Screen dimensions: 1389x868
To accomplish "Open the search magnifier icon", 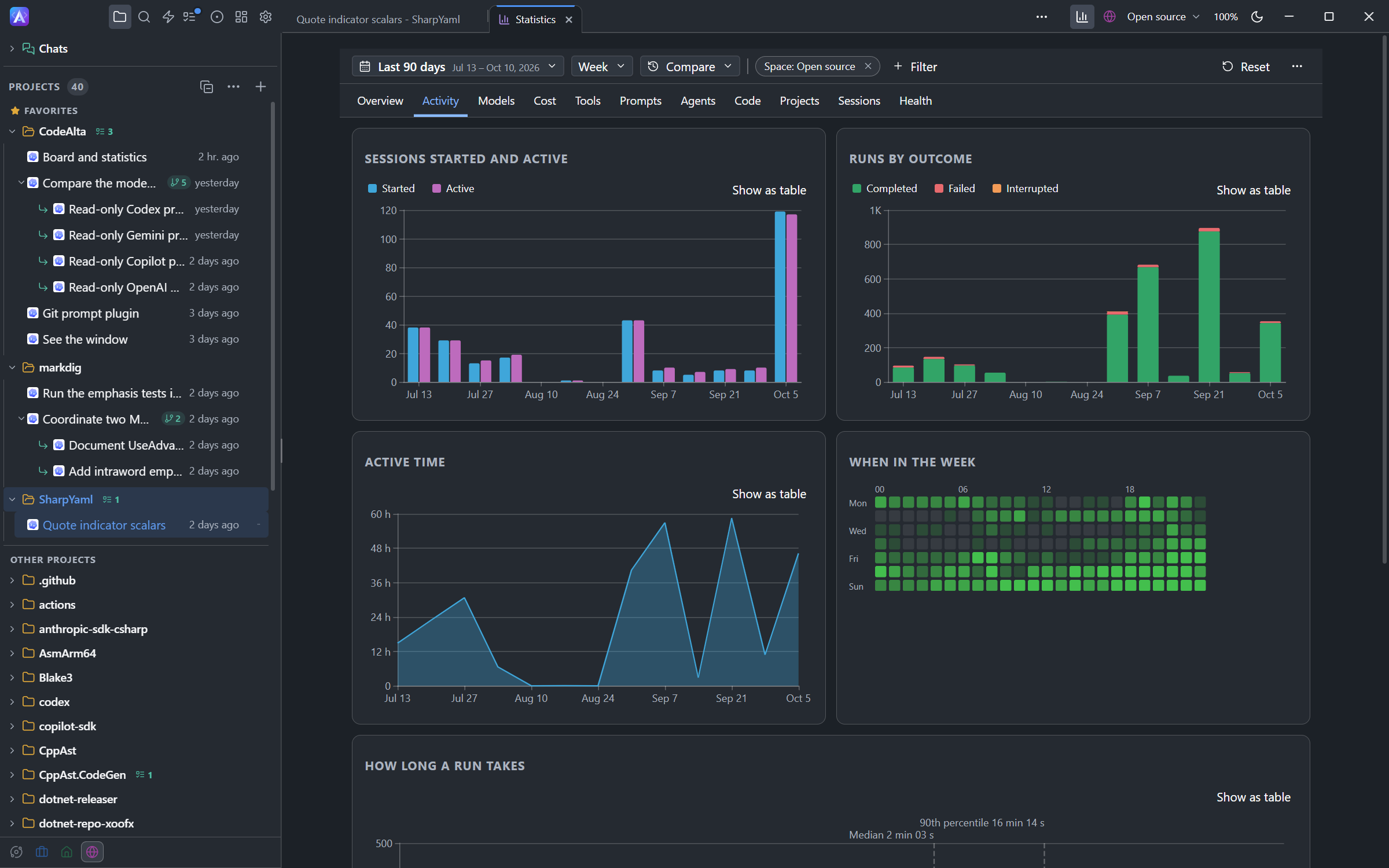I will (x=144, y=17).
